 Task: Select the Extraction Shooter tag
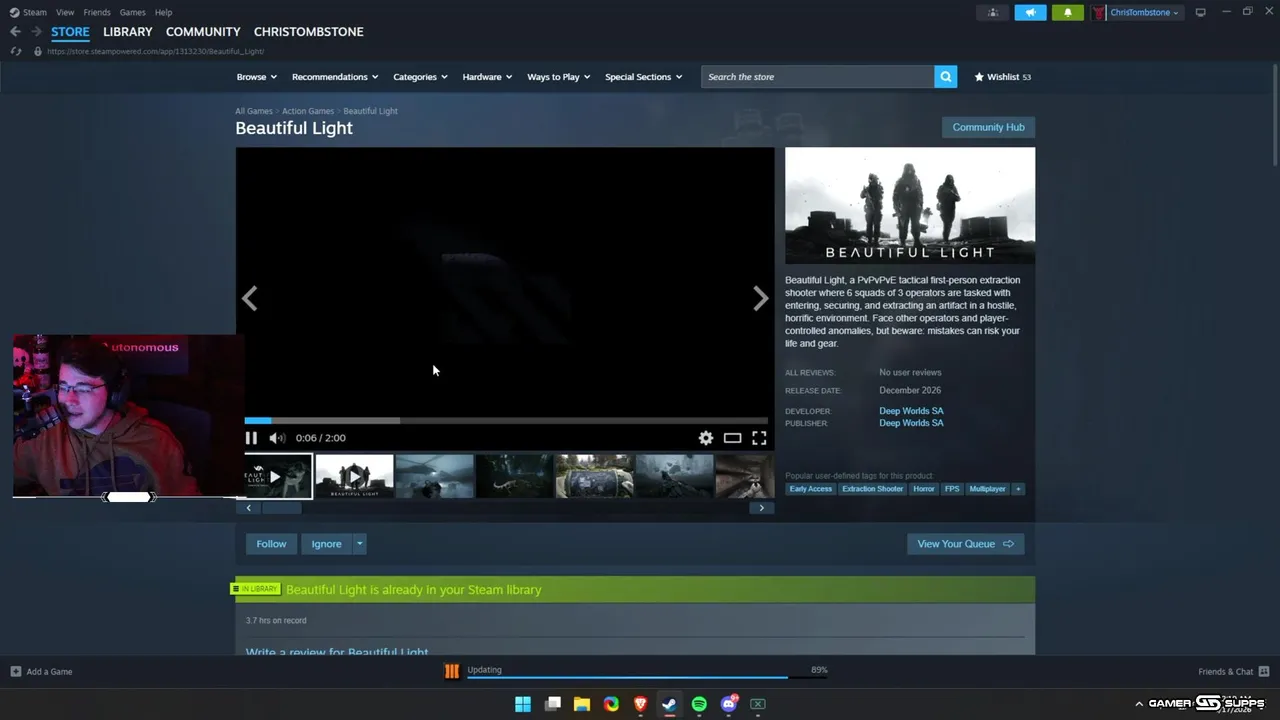pyautogui.click(x=872, y=489)
